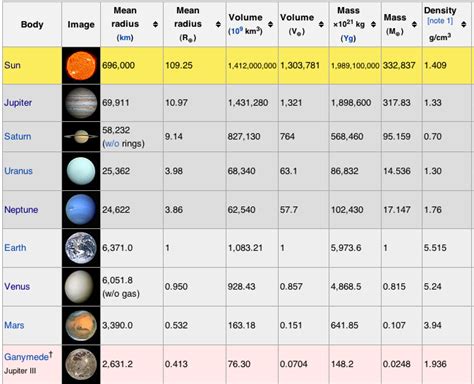474x384 pixels.
Task: Open the [note 1] reference in Density header
Action: (x=440, y=21)
